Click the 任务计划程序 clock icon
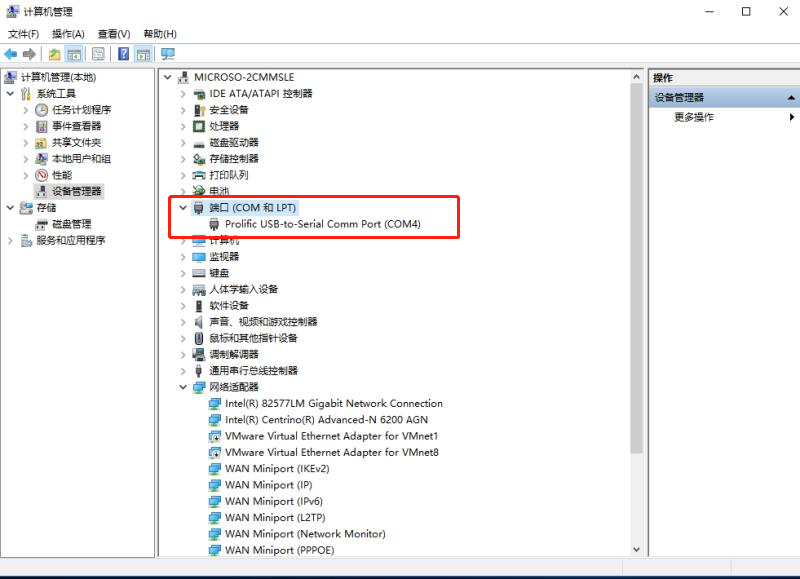800x579 pixels. coord(41,110)
